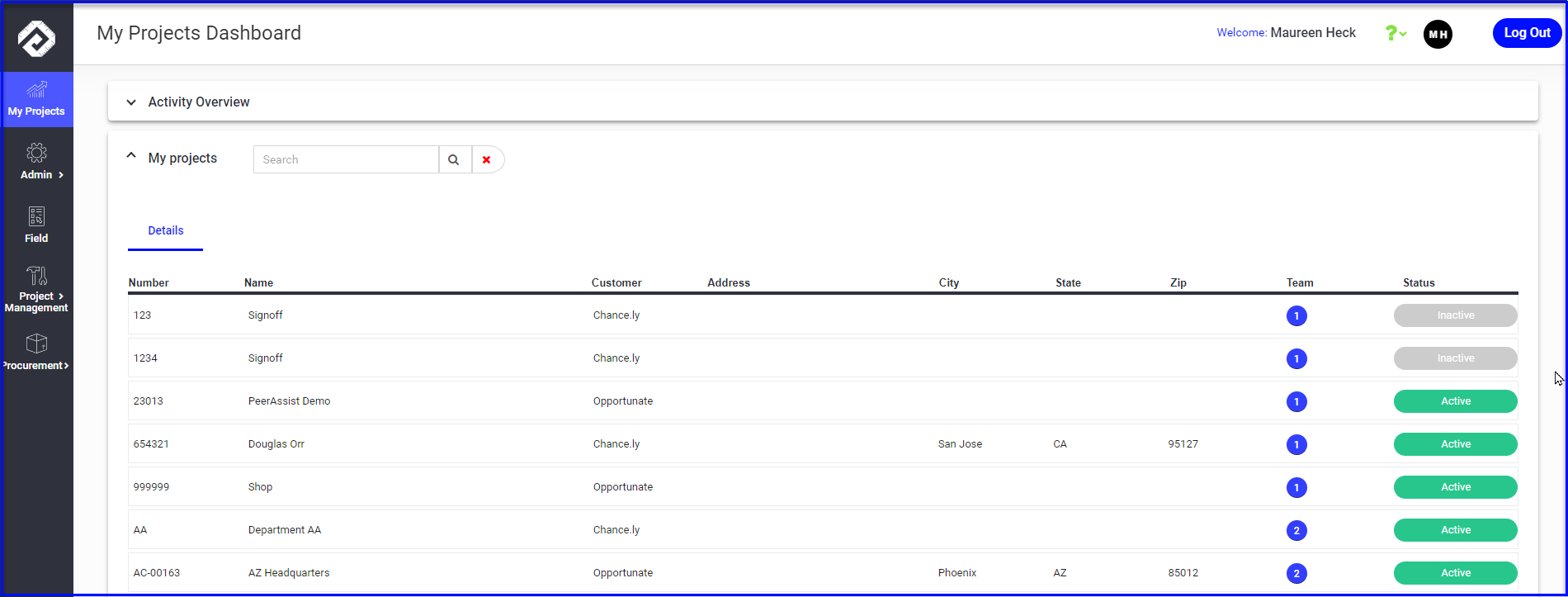Open project named Shop
This screenshot has width=1568, height=597.
coord(260,487)
